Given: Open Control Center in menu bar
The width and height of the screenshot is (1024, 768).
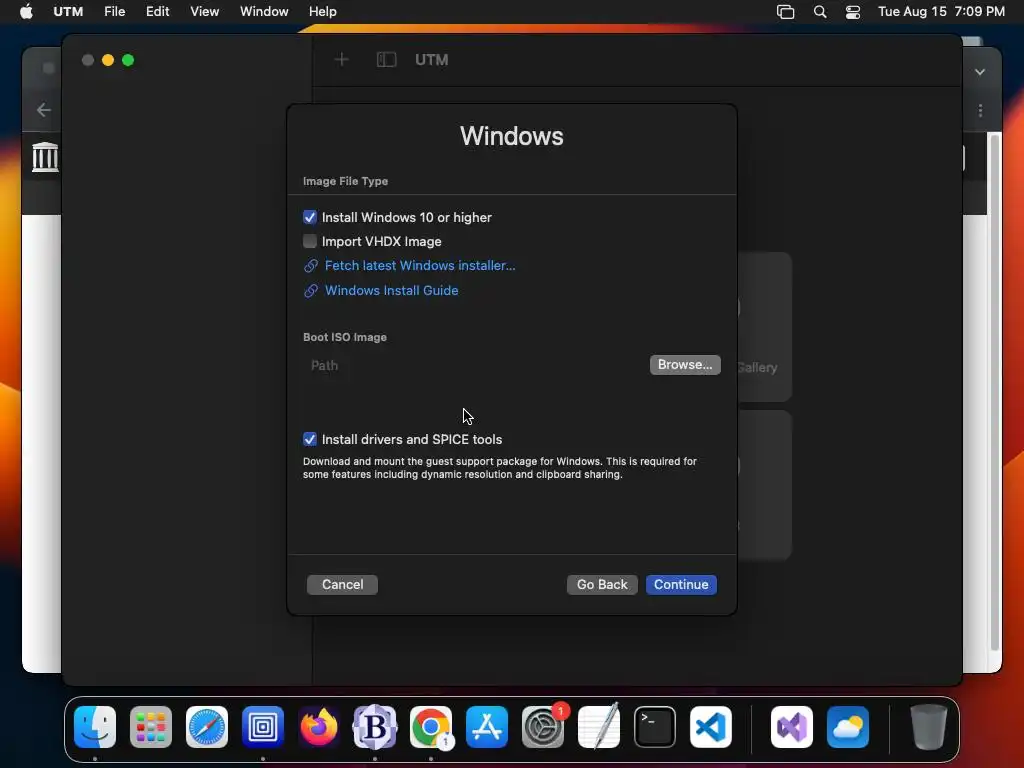Looking at the screenshot, I should pos(853,12).
